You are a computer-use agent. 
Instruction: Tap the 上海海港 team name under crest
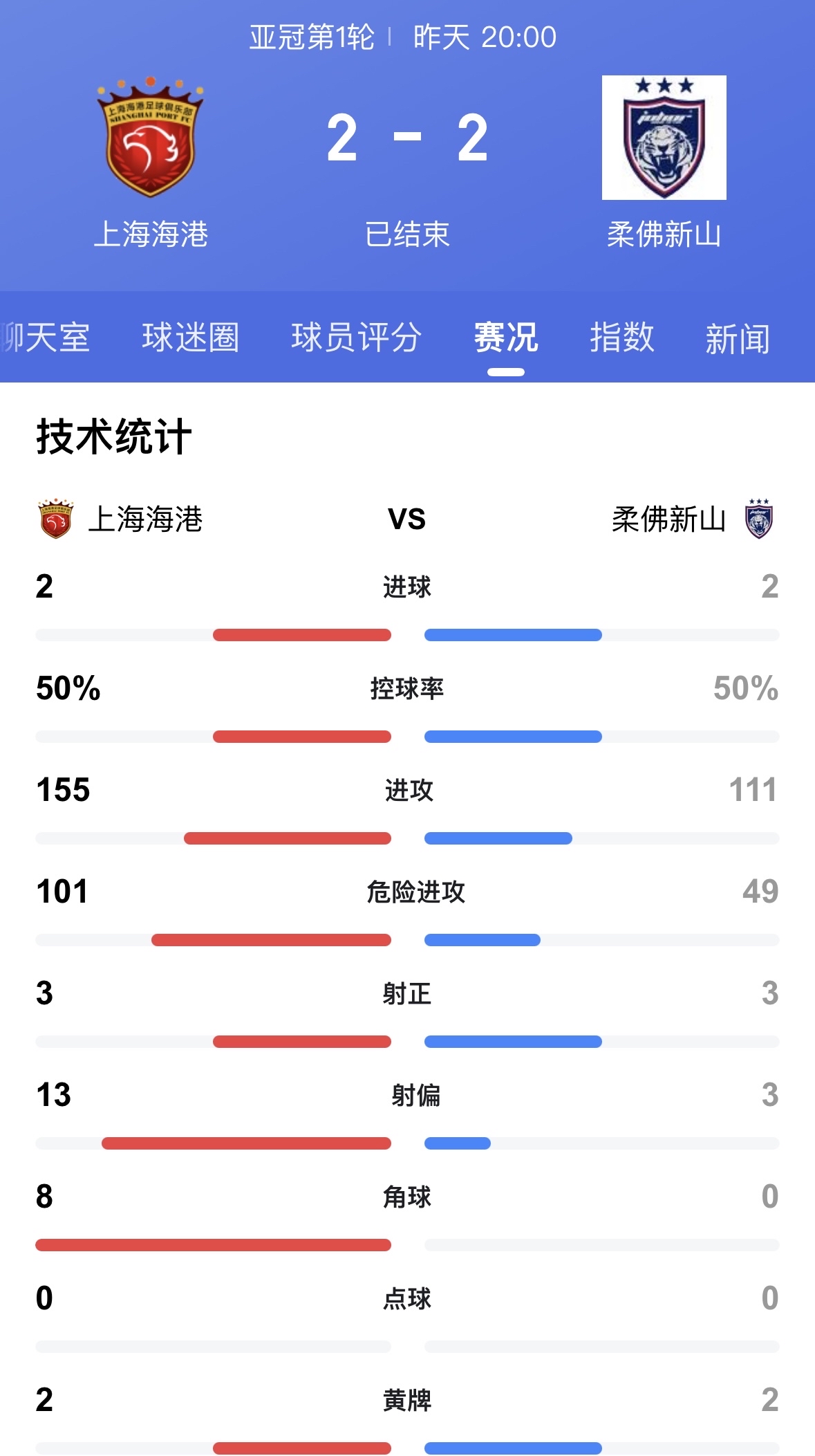point(151,234)
